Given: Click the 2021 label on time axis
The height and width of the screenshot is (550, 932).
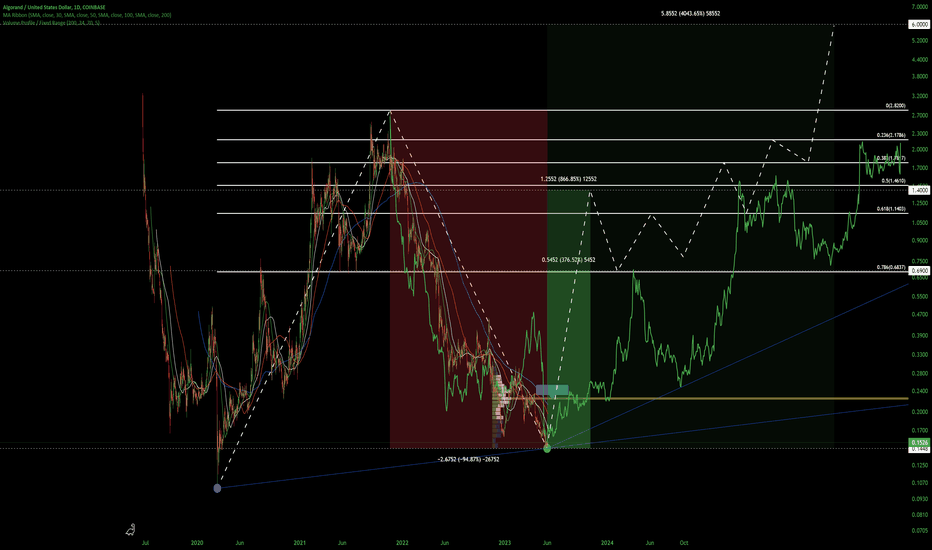Looking at the screenshot, I should (300, 543).
